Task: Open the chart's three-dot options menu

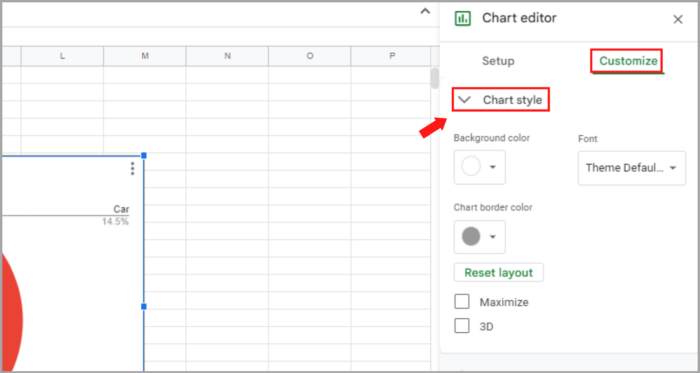Action: [x=132, y=169]
